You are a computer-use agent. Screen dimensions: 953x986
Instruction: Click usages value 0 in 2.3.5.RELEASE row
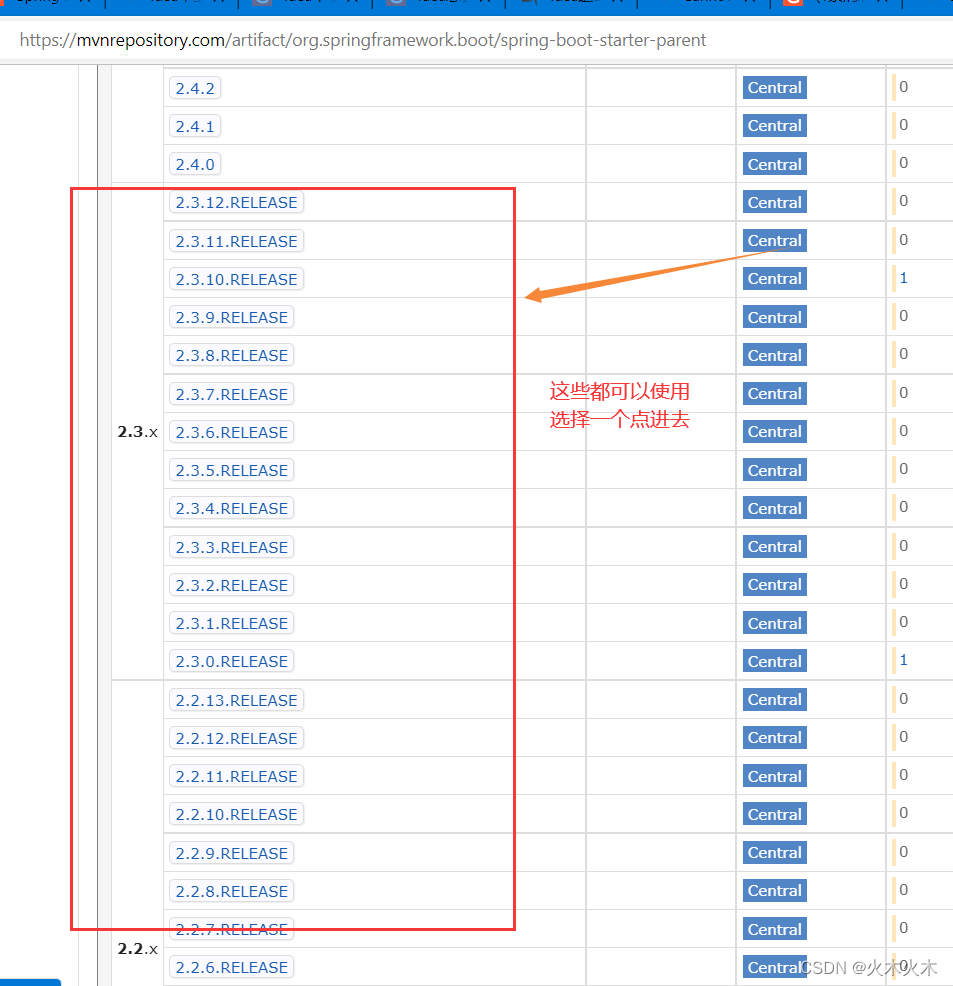point(903,468)
